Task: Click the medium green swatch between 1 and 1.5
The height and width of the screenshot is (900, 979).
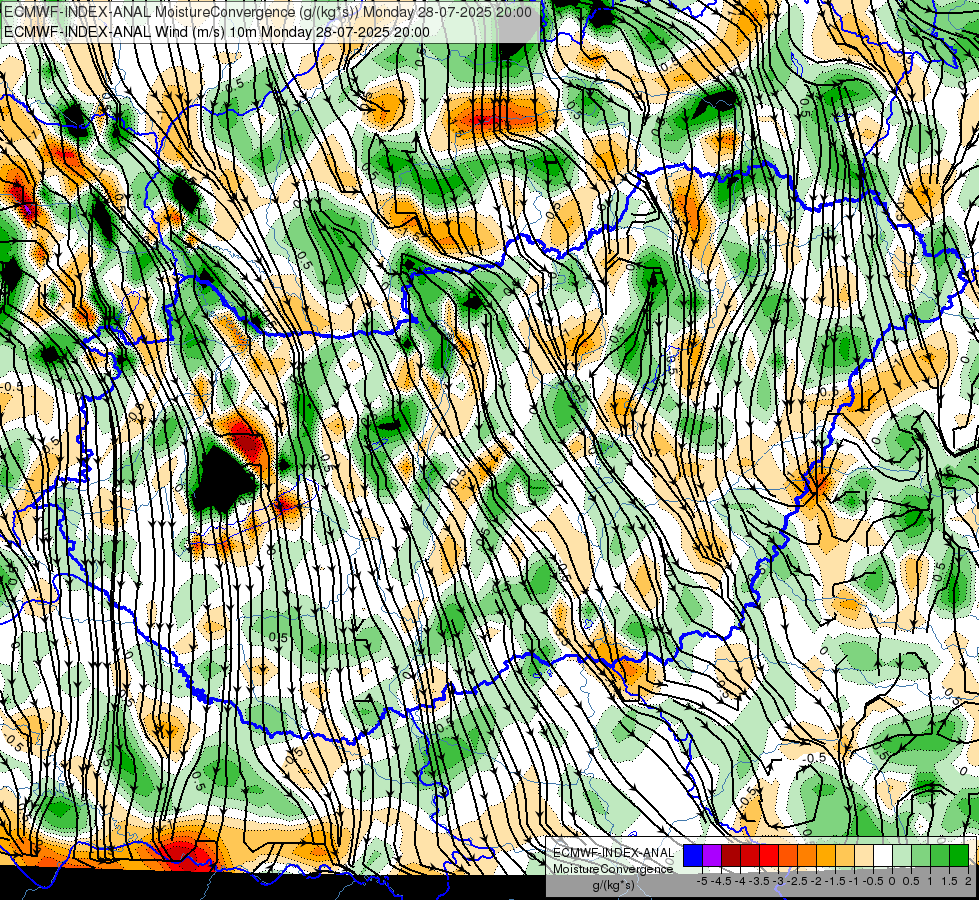Action: click(940, 855)
